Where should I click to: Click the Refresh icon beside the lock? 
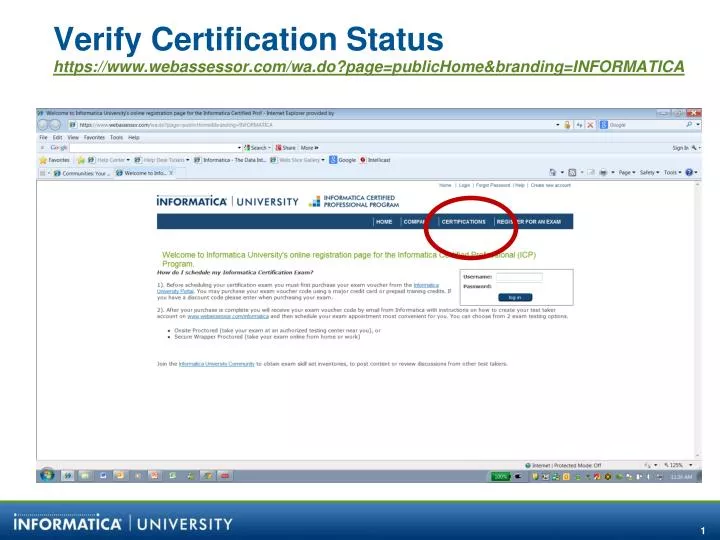[579, 125]
